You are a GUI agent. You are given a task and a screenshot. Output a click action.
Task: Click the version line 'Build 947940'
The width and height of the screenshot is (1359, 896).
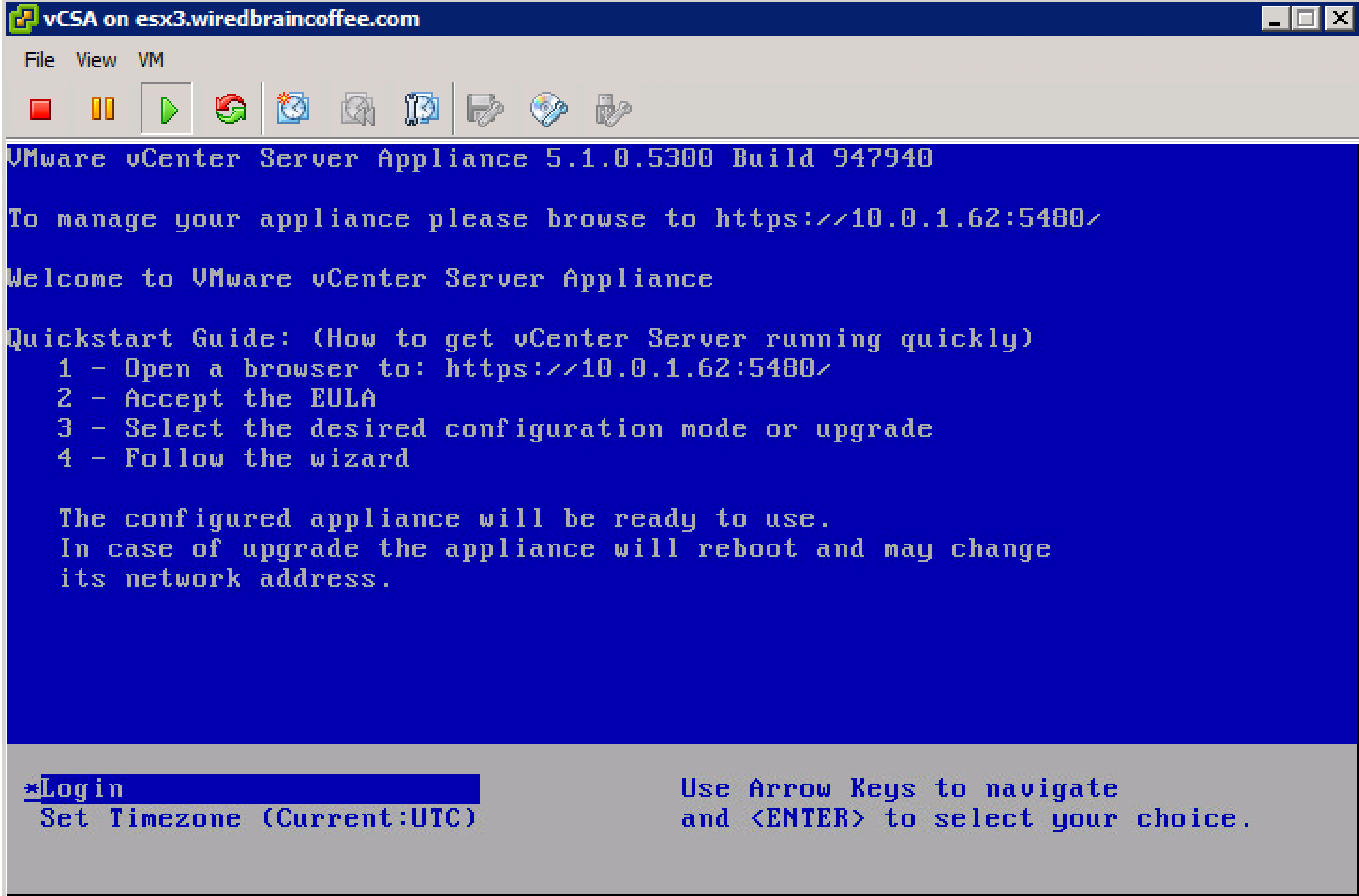pyautogui.click(x=470, y=158)
